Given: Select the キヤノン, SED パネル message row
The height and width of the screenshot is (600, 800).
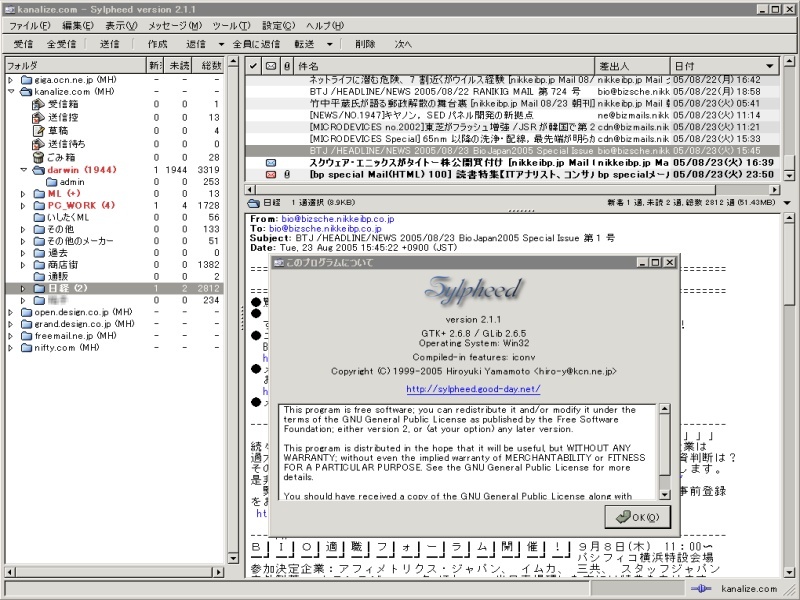Looking at the screenshot, I should point(512,115).
